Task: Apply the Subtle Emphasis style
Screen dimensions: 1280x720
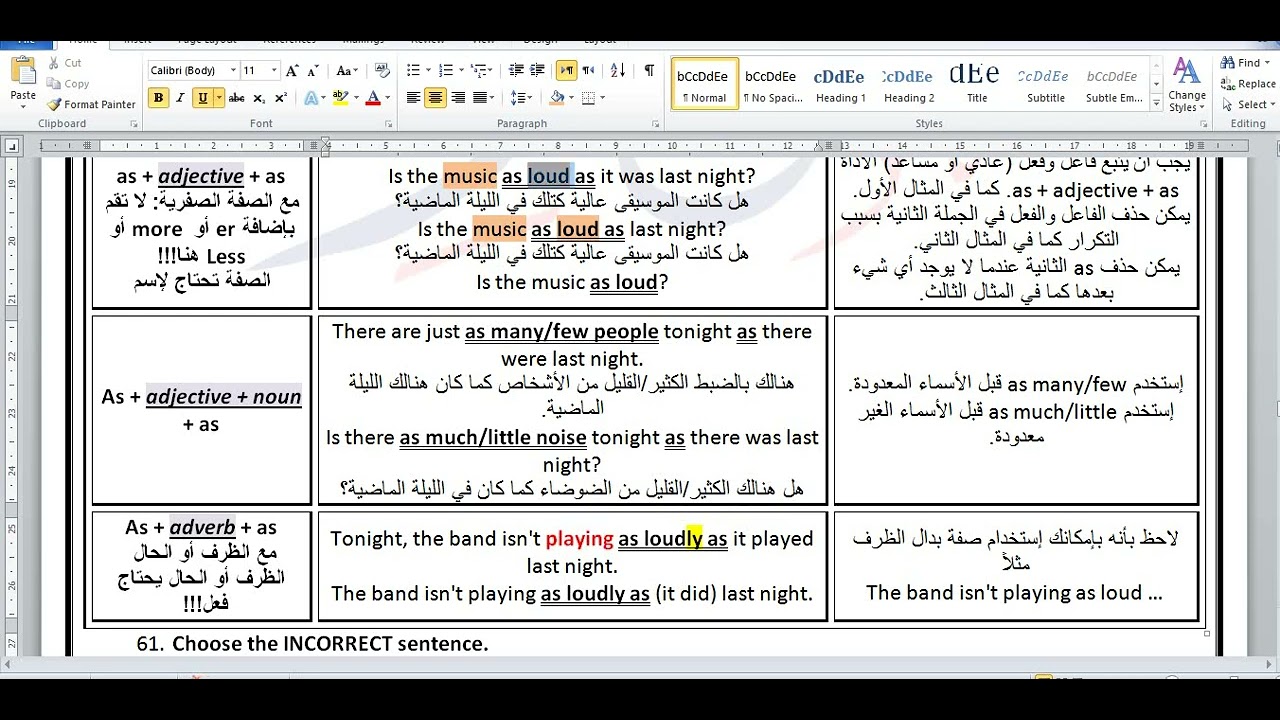Action: [1114, 84]
